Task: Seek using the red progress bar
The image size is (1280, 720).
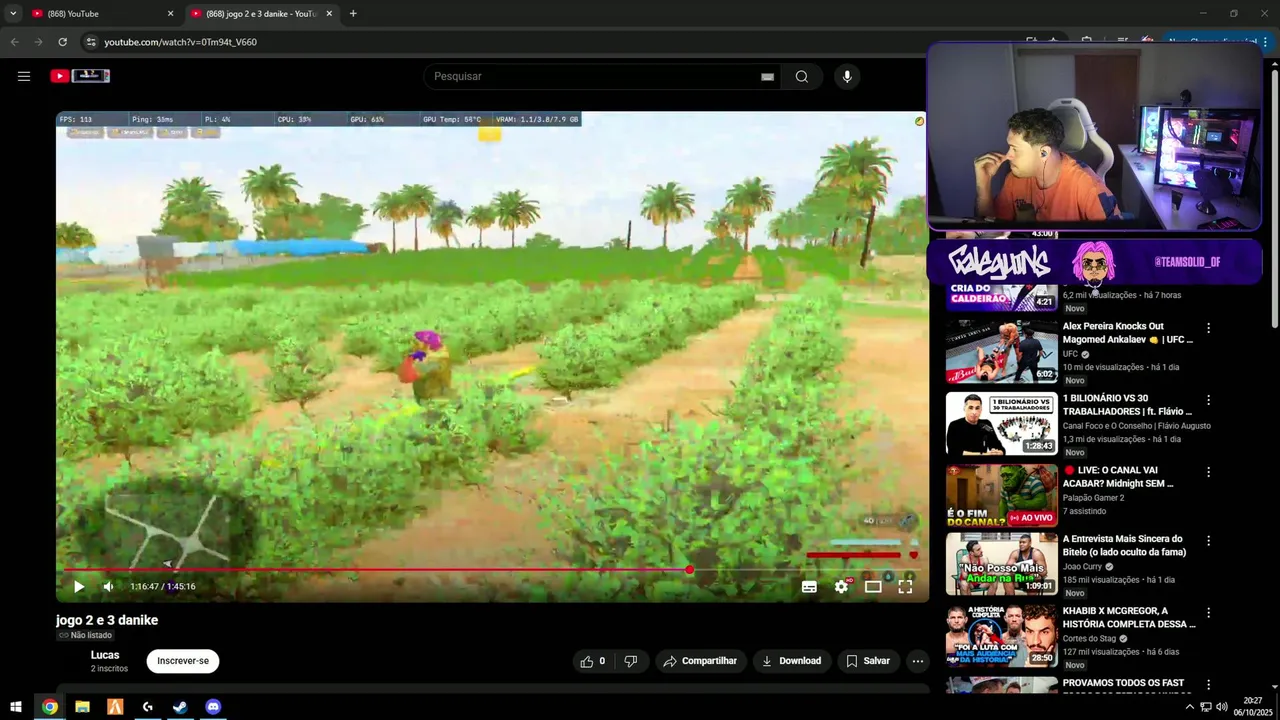Action: [492, 570]
